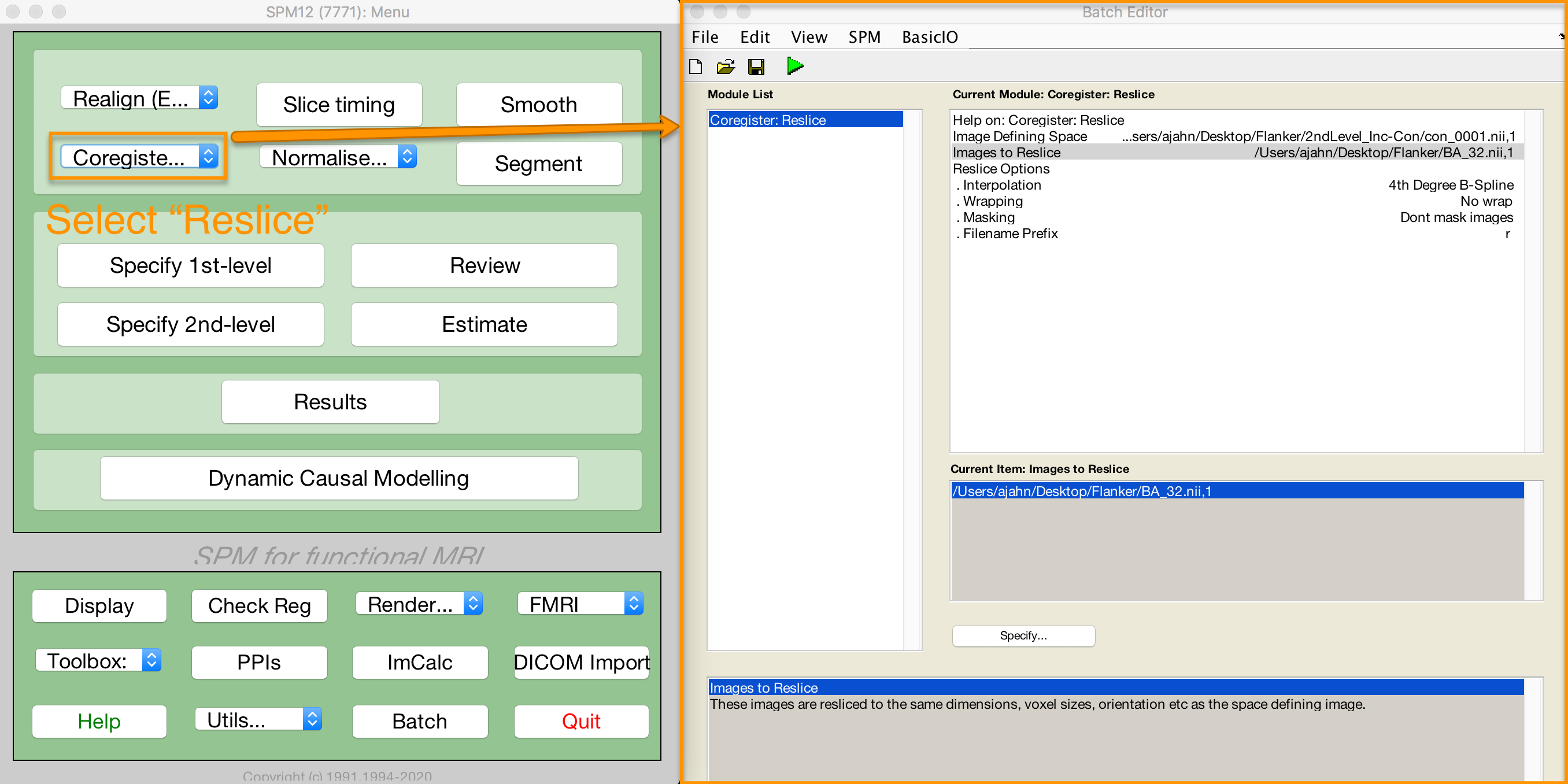Screen dimensions: 1568x784
Task: Open the SPM menu in Batch Editor
Action: (x=864, y=37)
